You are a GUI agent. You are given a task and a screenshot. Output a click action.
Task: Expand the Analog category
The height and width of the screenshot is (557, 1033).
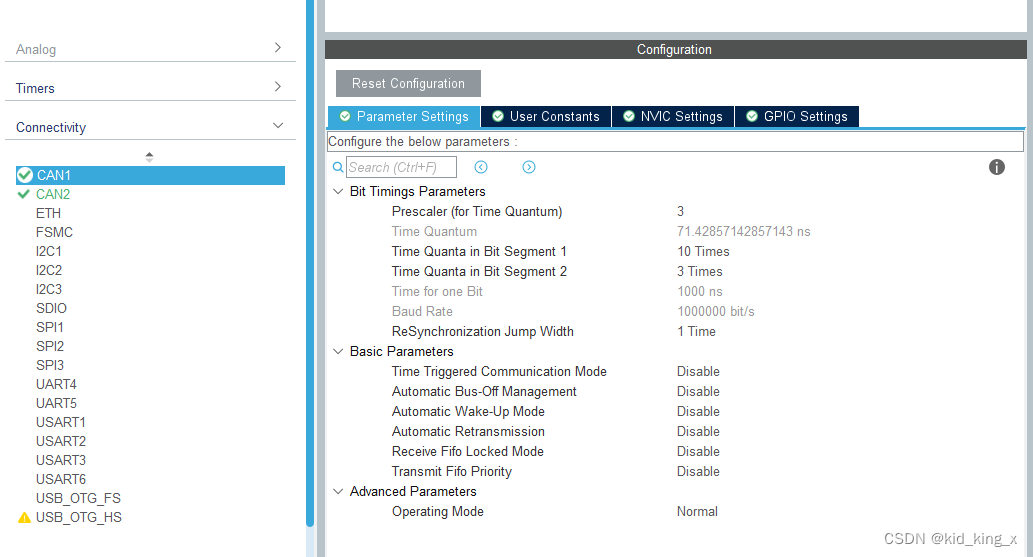pyautogui.click(x=278, y=47)
